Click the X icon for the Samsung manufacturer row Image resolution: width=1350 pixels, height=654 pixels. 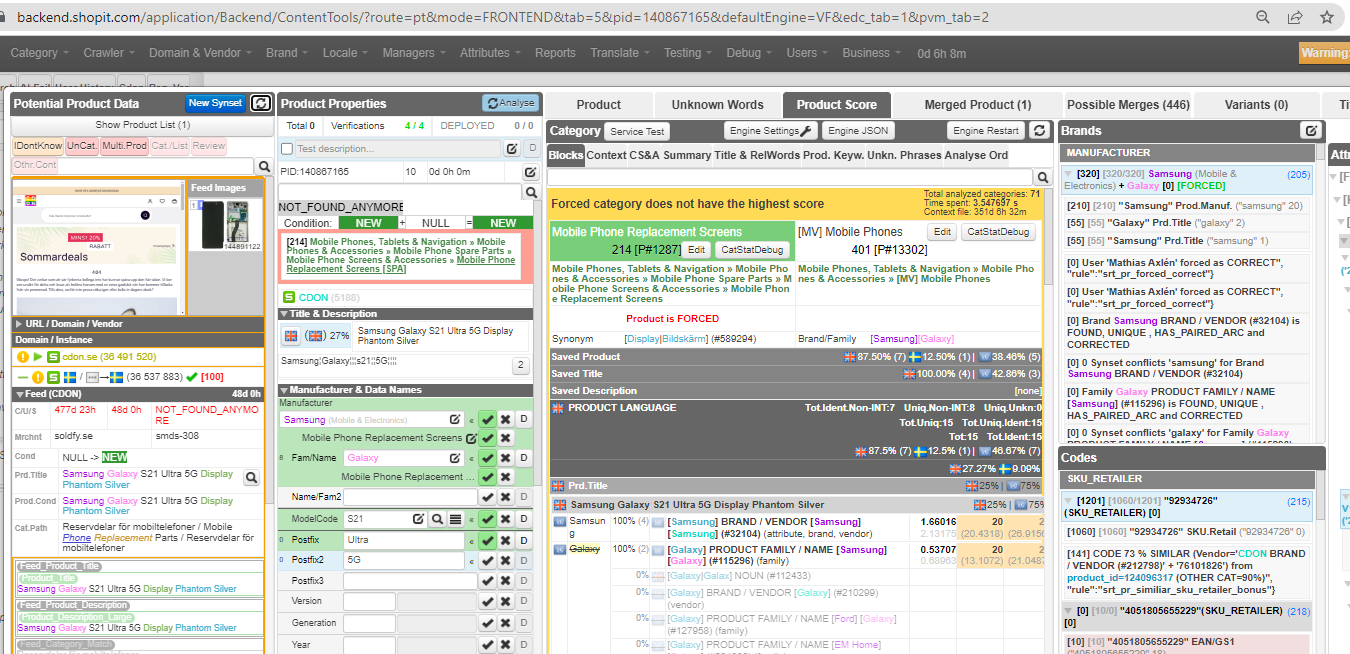click(x=506, y=420)
